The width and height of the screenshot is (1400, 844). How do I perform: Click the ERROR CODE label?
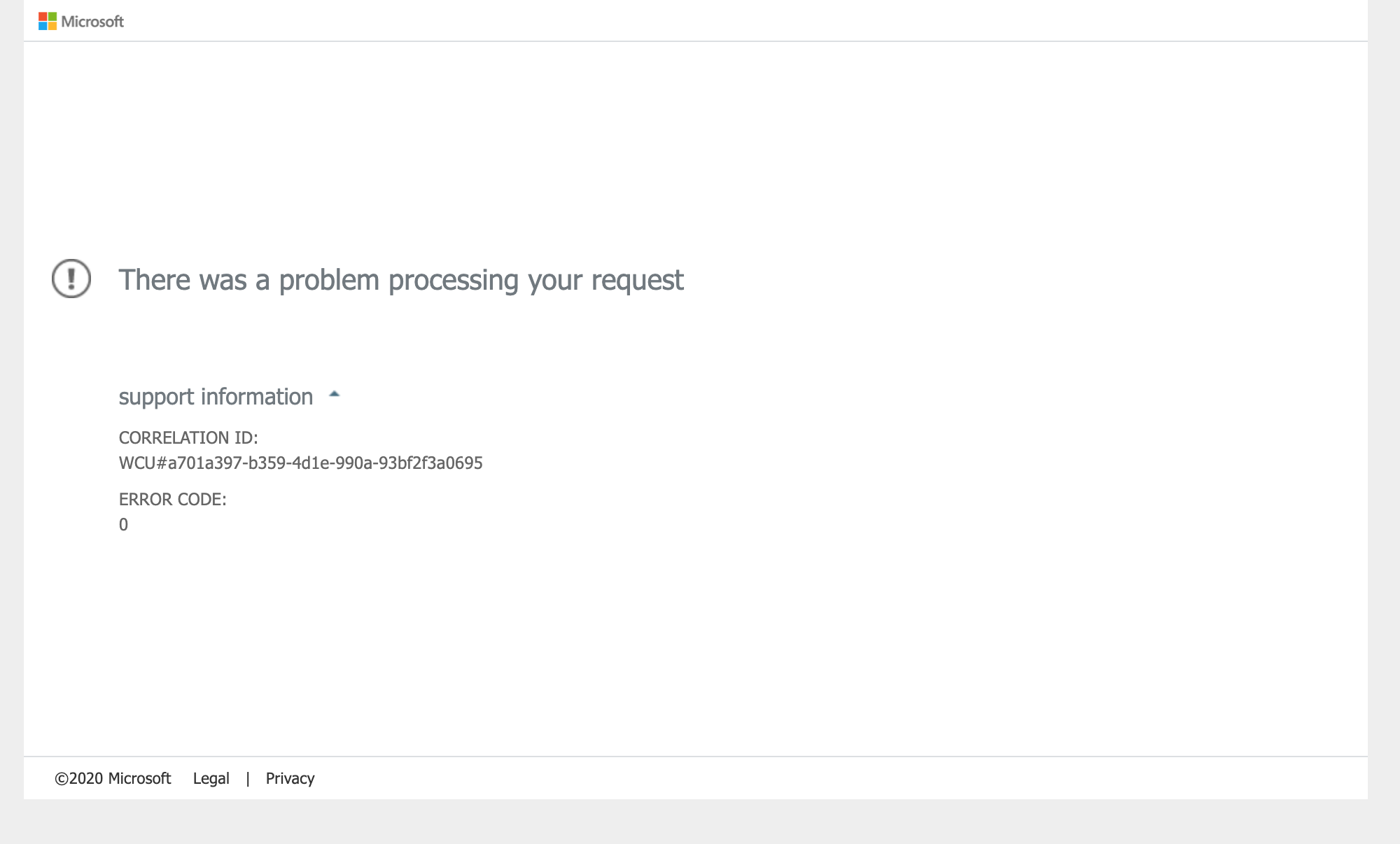tap(173, 500)
